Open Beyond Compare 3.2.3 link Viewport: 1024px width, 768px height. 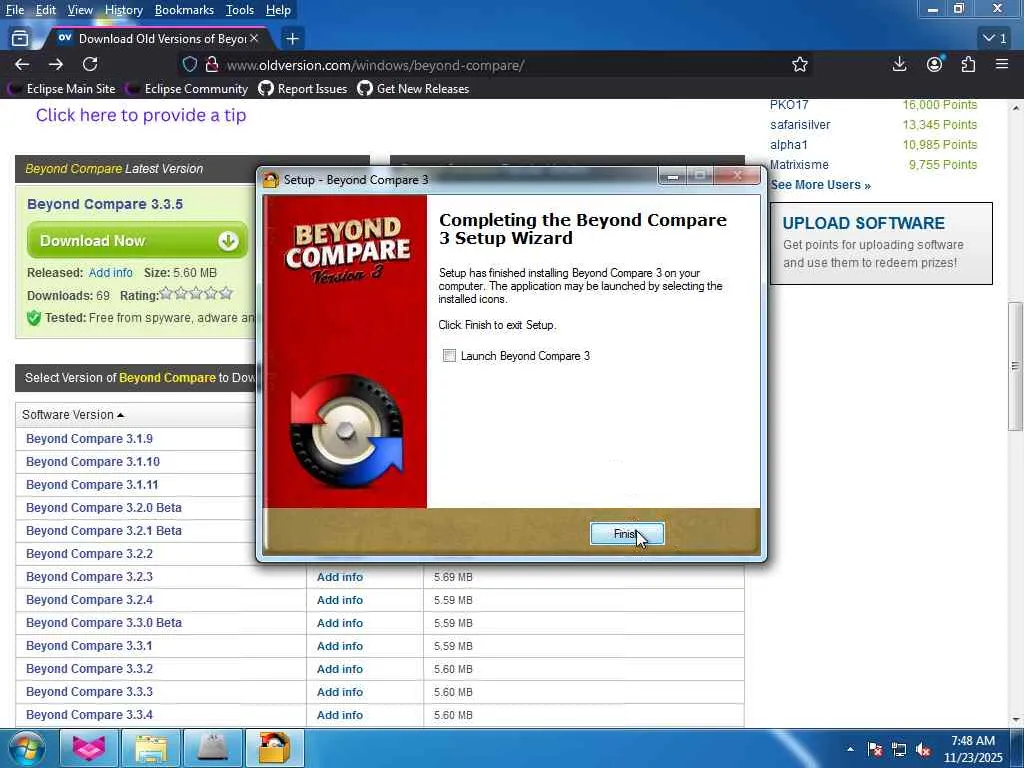pos(89,577)
